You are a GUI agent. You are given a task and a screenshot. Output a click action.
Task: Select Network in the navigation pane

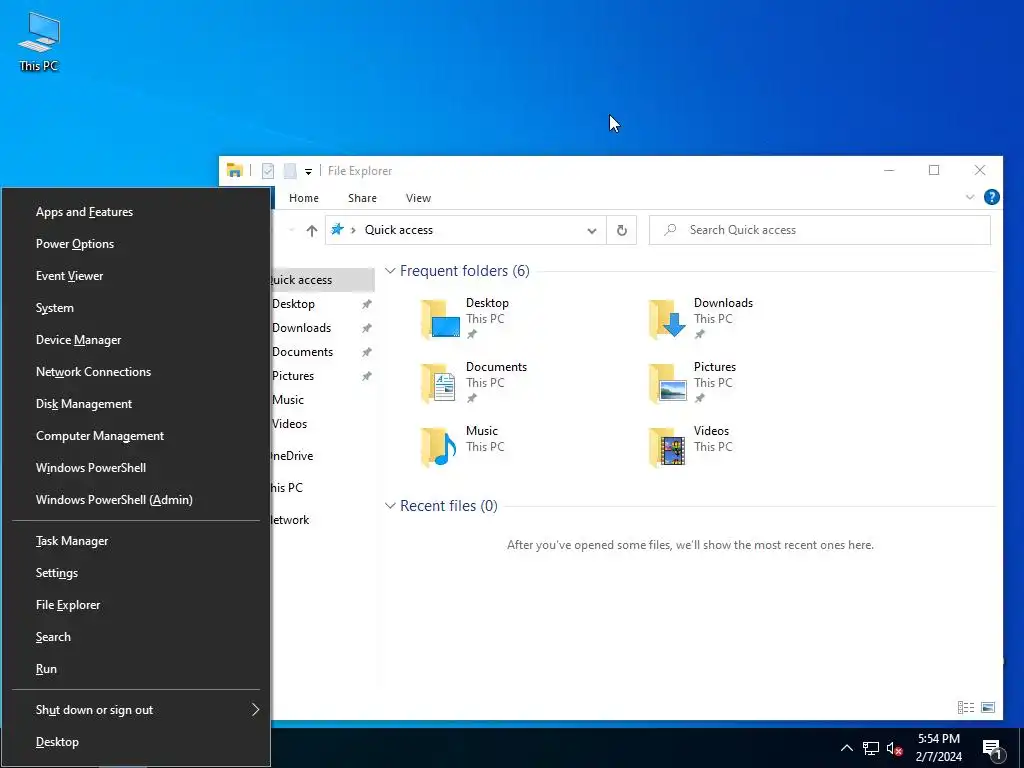[290, 520]
